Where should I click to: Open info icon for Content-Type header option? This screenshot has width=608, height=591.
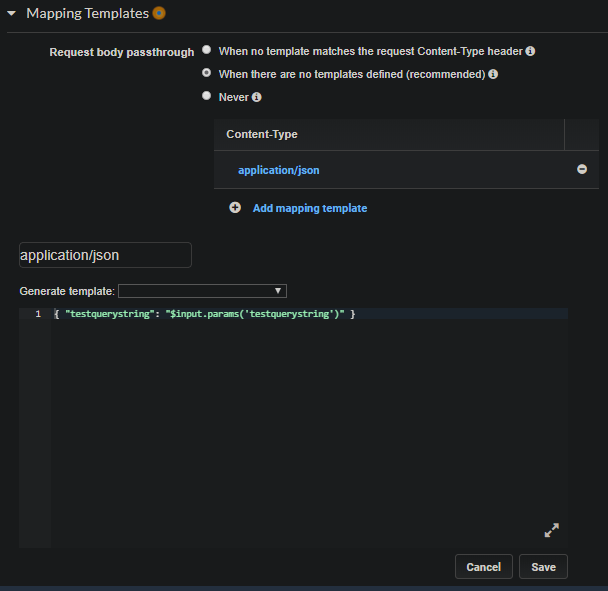coord(530,51)
